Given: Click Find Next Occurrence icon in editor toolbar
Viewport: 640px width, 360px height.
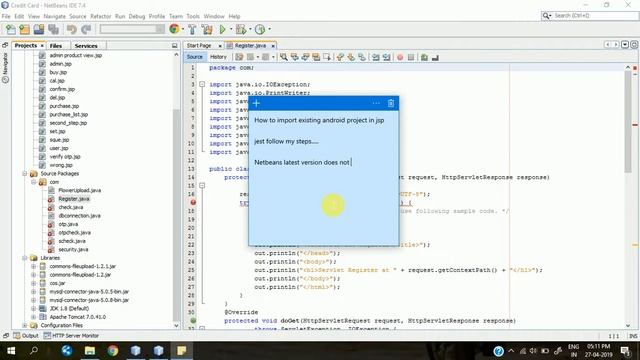Looking at the screenshot, I should [305, 57].
